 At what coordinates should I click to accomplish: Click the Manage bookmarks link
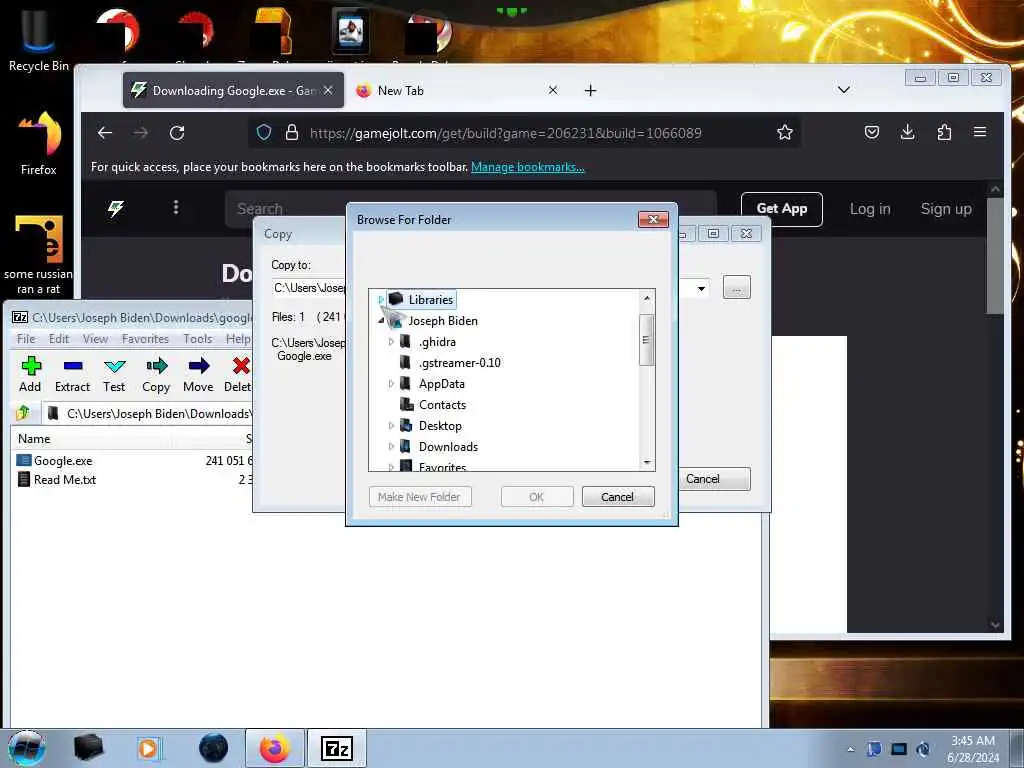528,167
